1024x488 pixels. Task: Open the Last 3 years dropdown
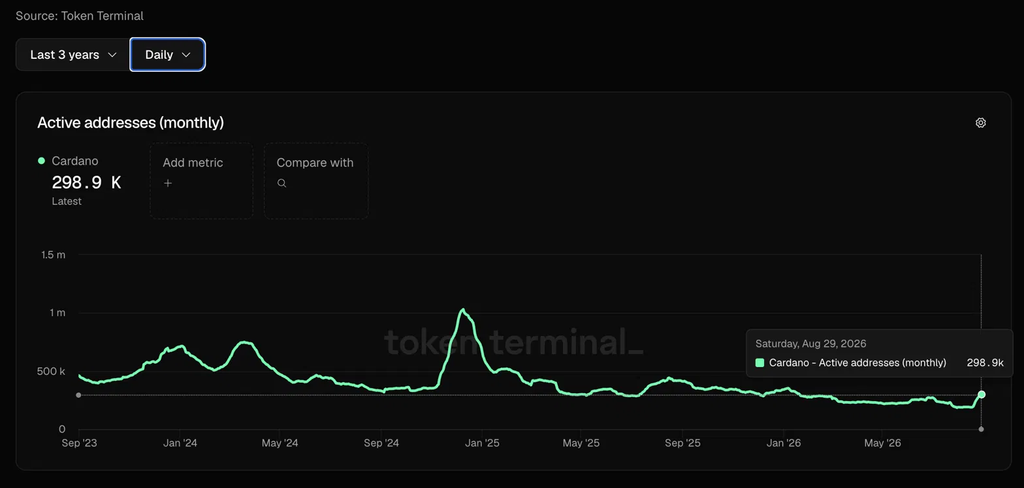72,55
